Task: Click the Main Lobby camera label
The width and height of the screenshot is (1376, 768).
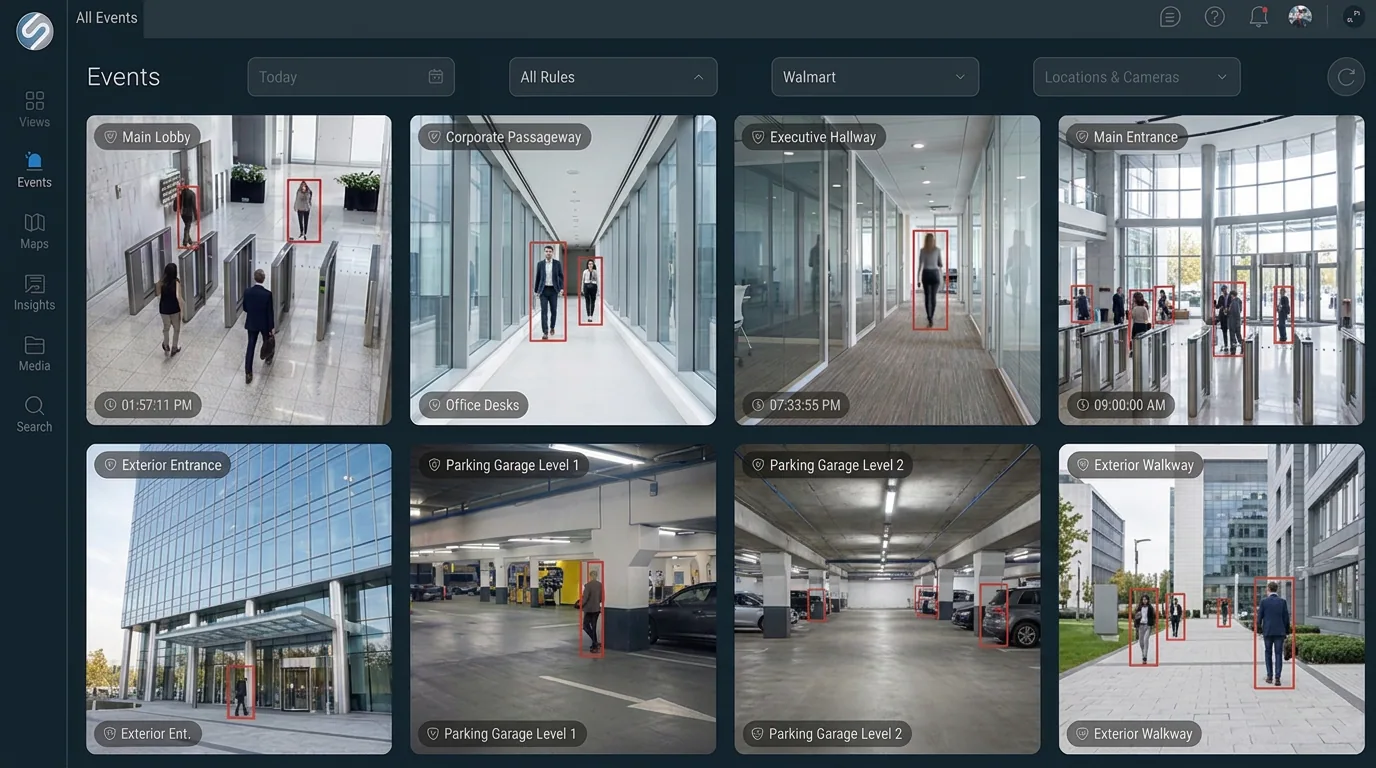Action: (148, 137)
